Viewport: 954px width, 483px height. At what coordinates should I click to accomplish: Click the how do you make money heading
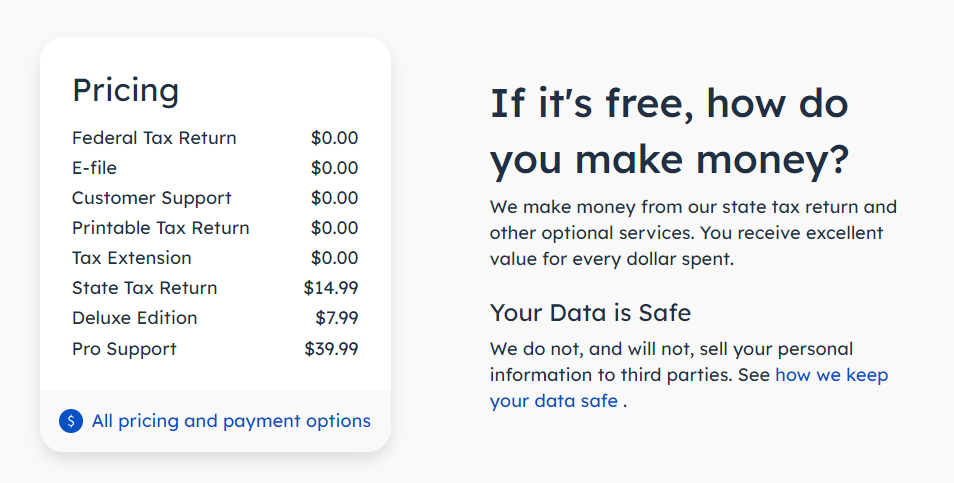point(669,131)
